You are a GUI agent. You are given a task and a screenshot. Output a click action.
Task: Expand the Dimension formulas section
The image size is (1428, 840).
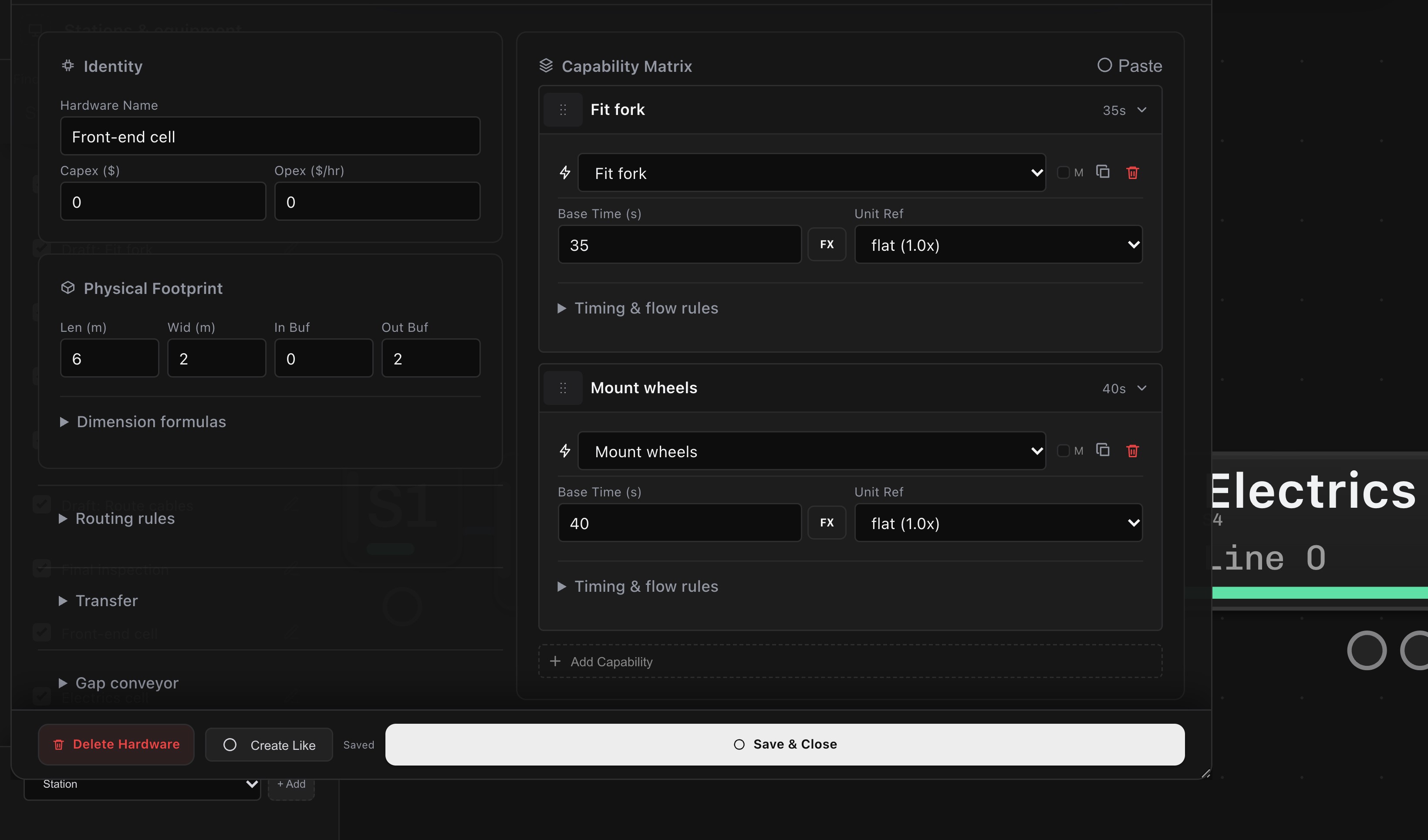point(143,422)
